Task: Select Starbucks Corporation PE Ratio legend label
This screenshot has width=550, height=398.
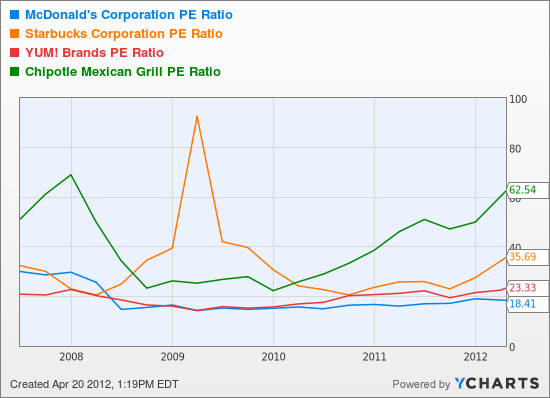Action: [124, 34]
